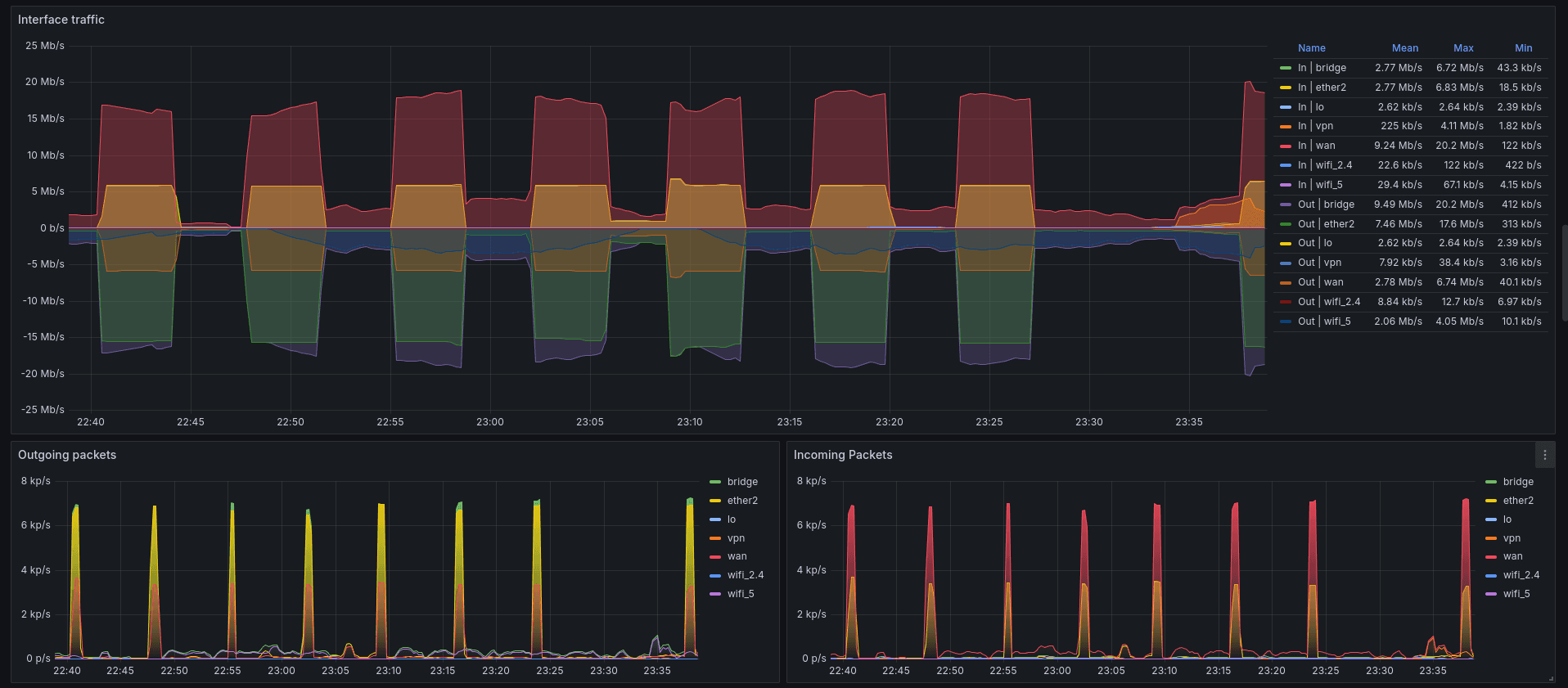Toggle the Out | wifi_5 series label

[x=1324, y=322]
